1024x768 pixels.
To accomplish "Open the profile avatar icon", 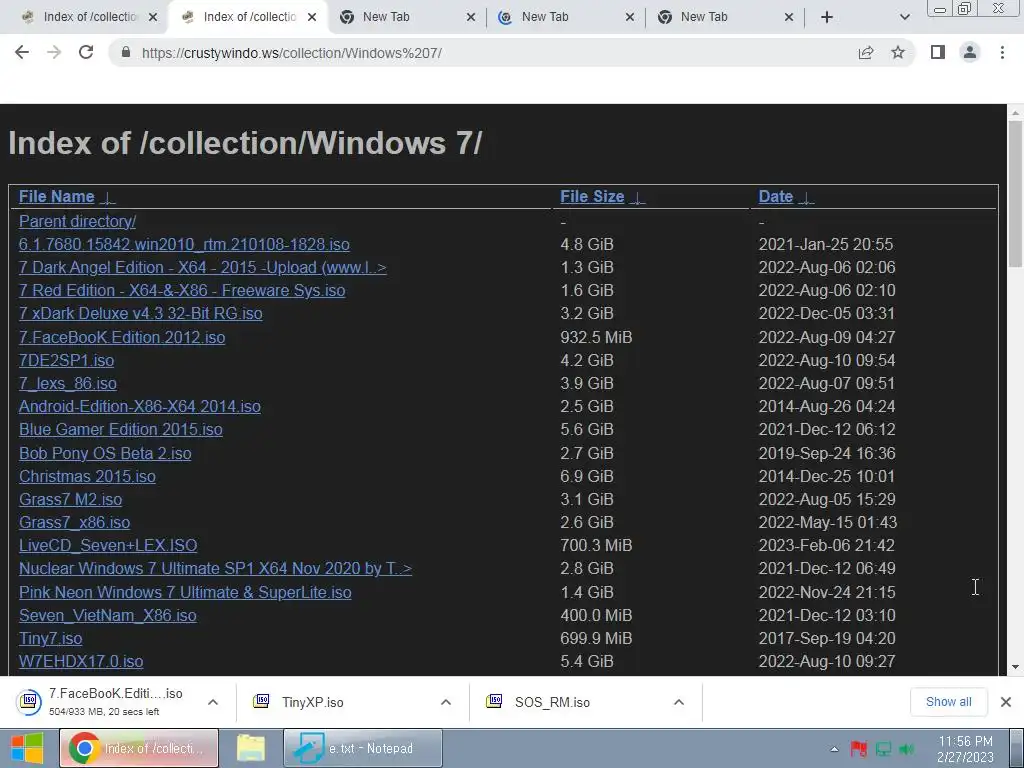I will point(970,52).
